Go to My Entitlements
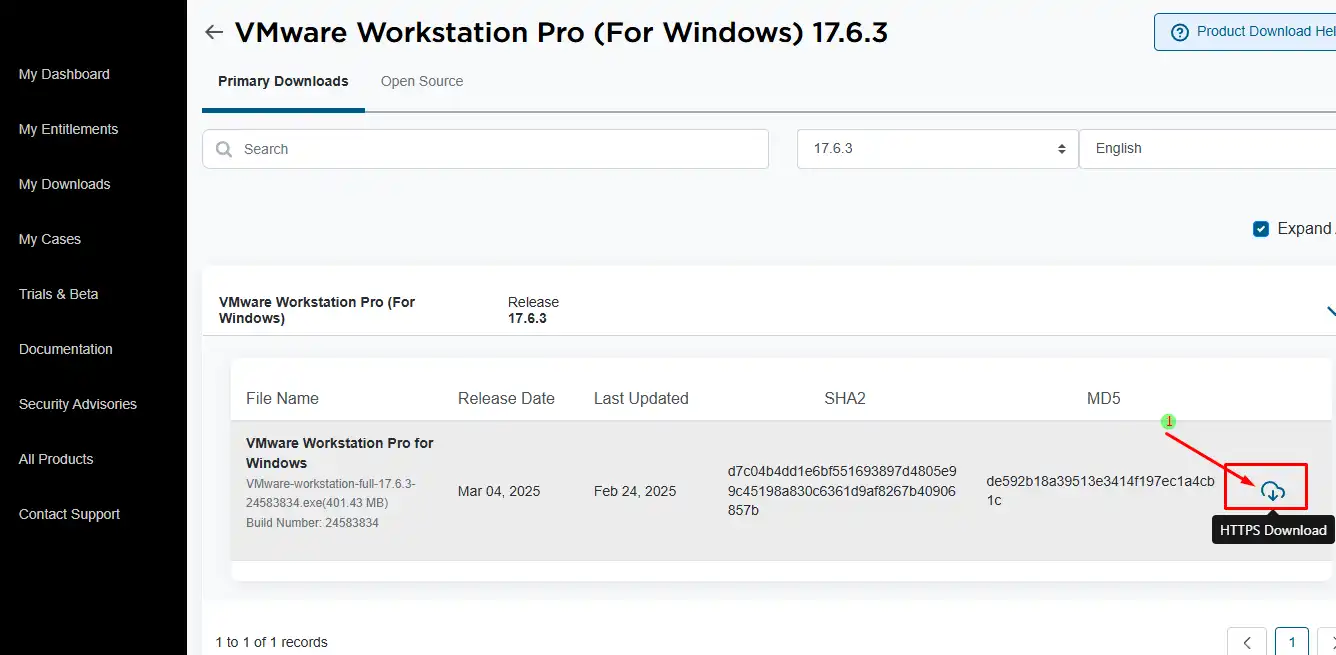 [x=68, y=129]
